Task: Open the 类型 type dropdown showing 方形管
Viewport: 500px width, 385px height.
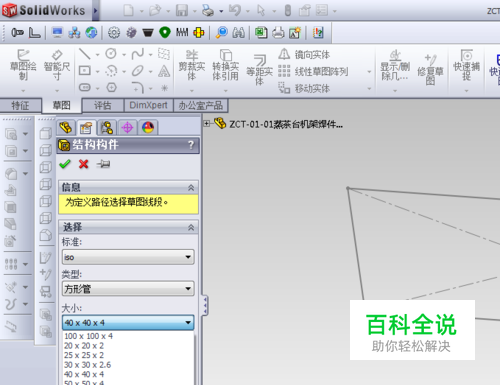Action: click(x=128, y=288)
